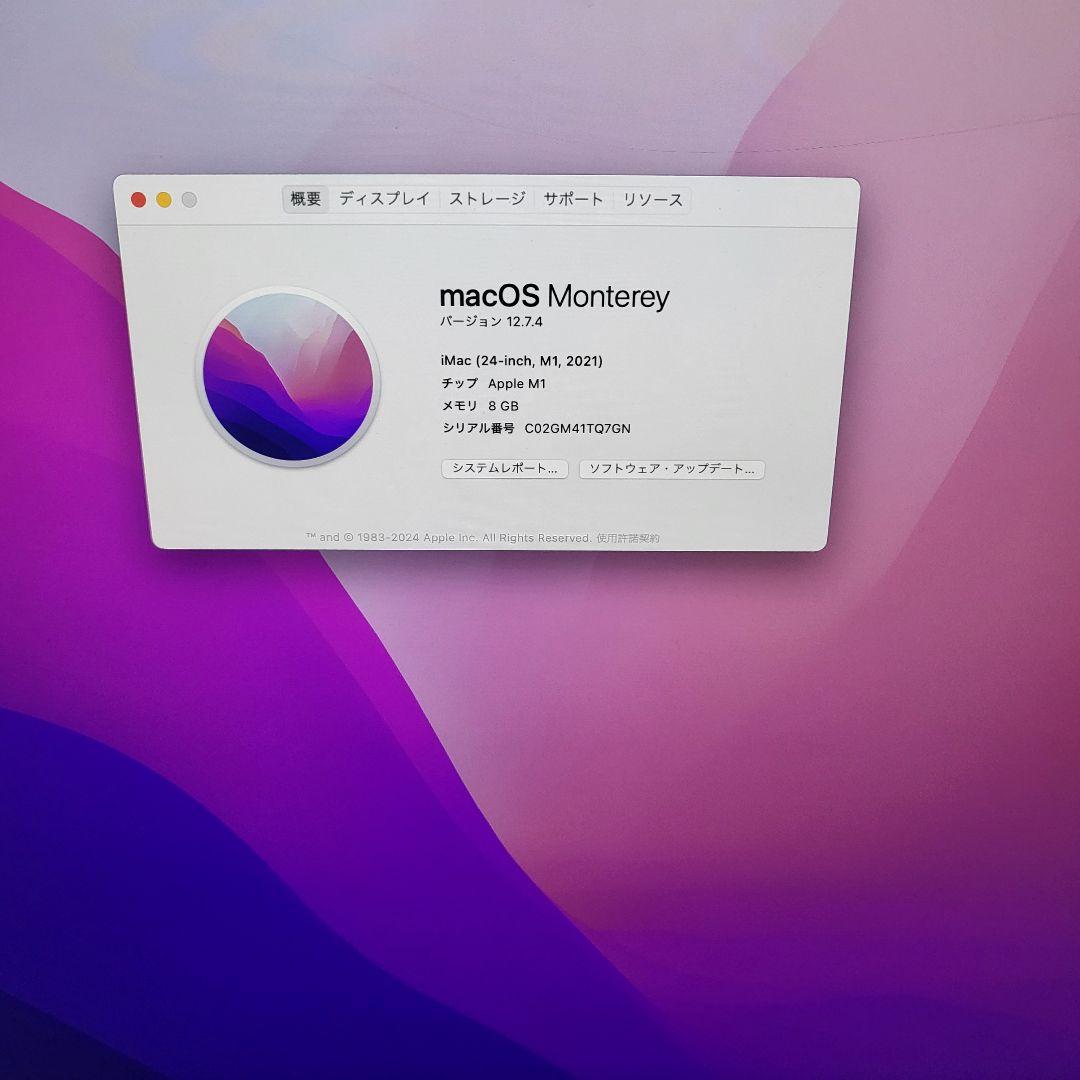This screenshot has height=1080, width=1080.
Task: Click the macOS Monterey circular logo
Action: [288, 377]
